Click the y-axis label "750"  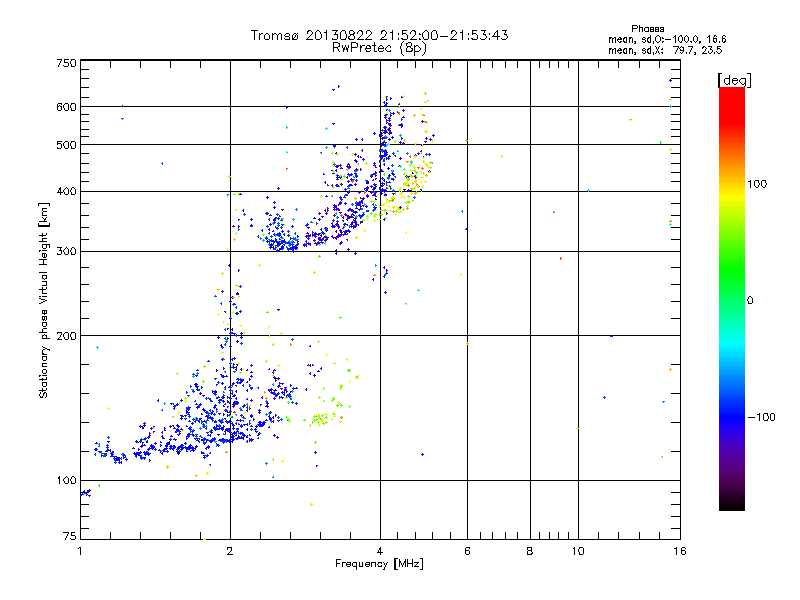point(66,63)
